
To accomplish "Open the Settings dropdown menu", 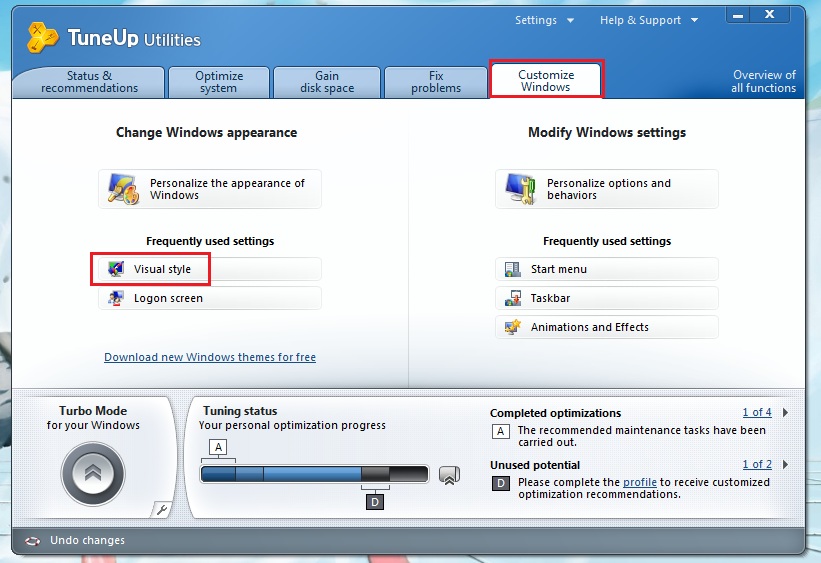I will click(544, 20).
